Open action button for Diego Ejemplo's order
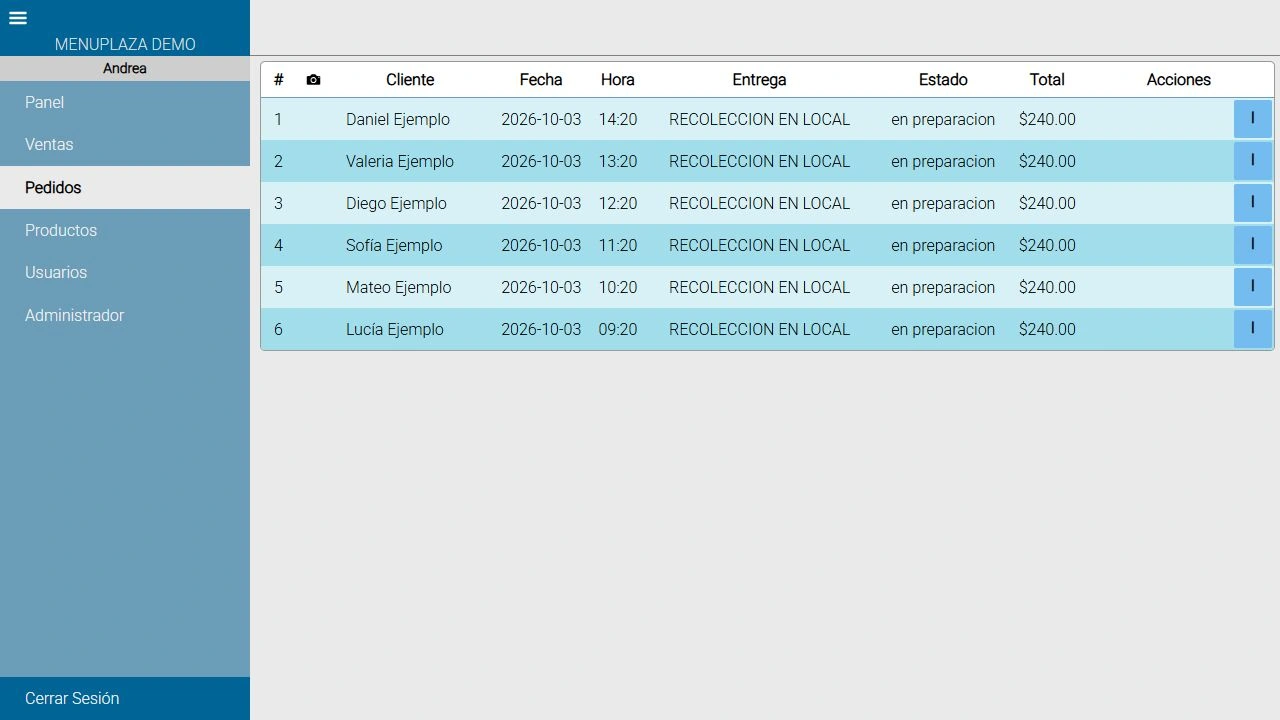Viewport: 1280px width, 720px height. (x=1252, y=203)
